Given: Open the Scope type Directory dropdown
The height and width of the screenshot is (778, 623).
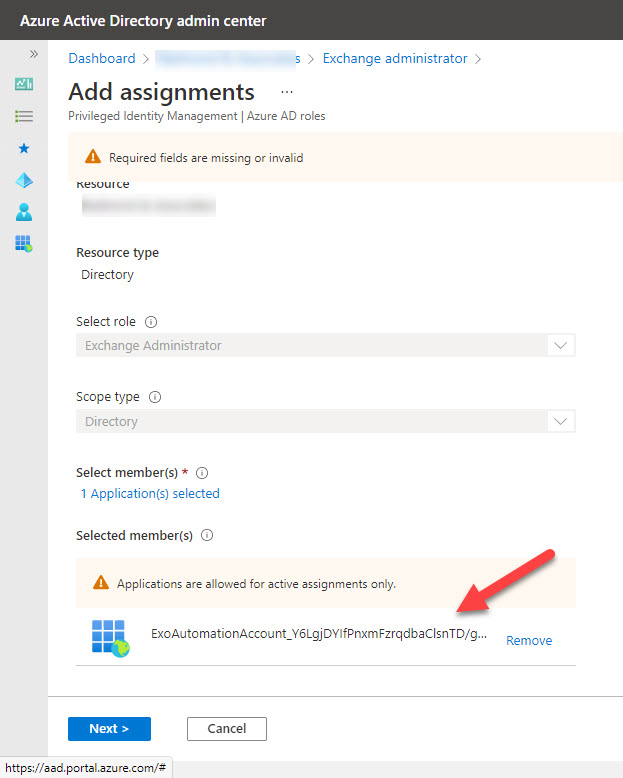Looking at the screenshot, I should 326,421.
